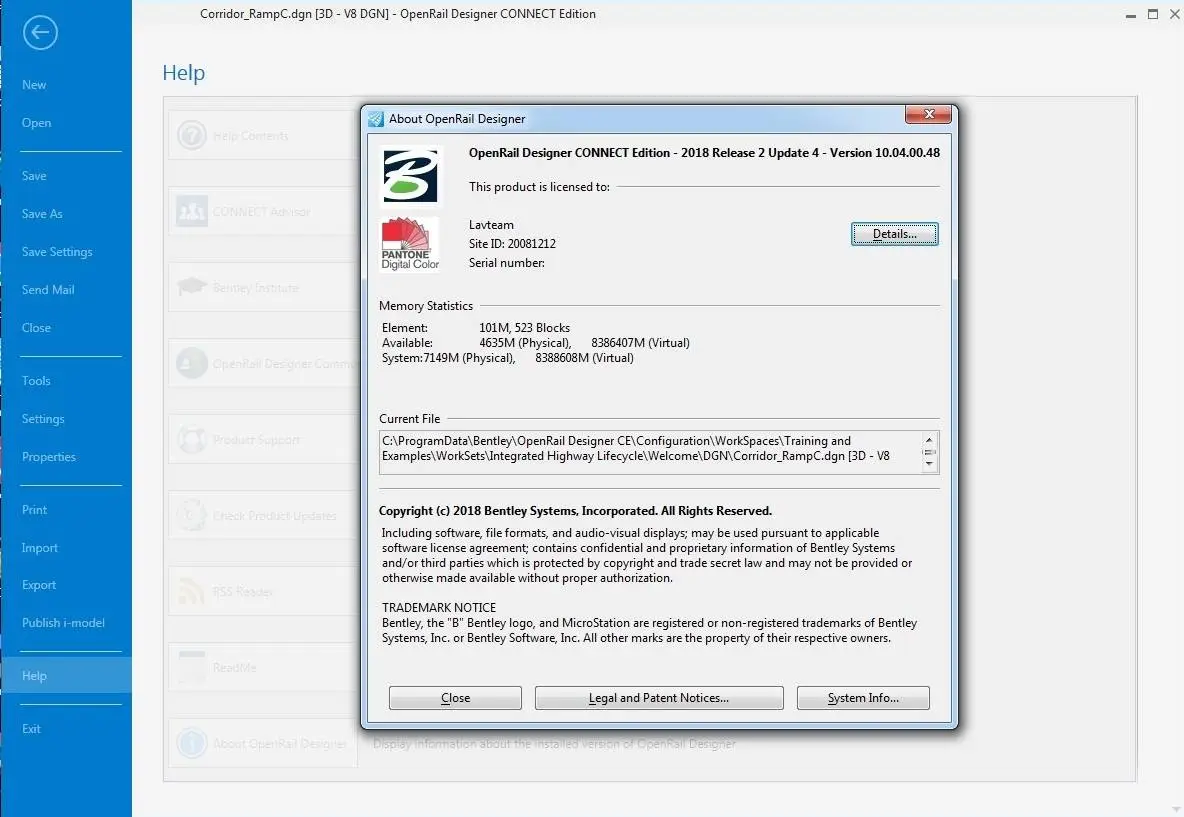The height and width of the screenshot is (817, 1184).
Task: Click the Bentley B logo in About dialog
Action: point(410,176)
